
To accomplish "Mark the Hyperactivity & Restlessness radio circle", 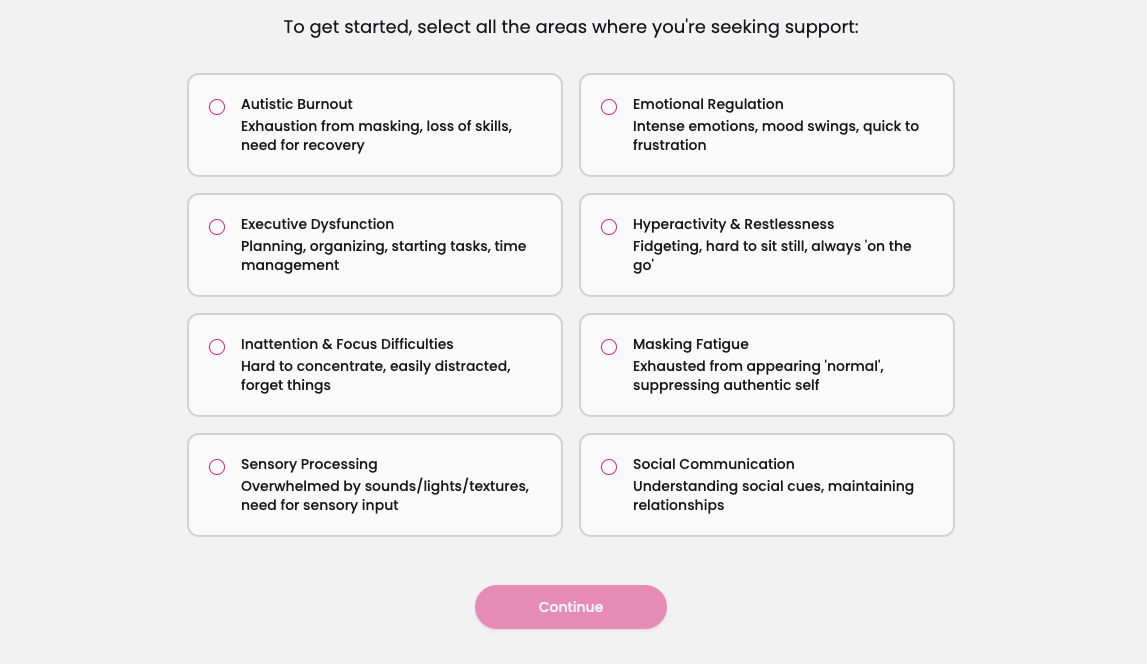I will (609, 227).
